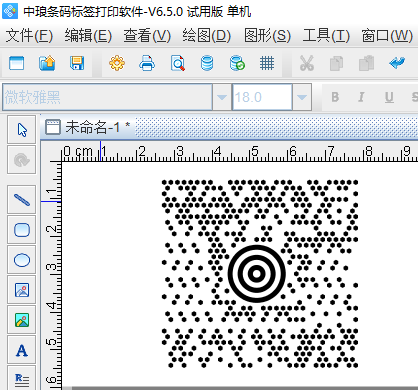Toggle the grid display icon

(x=267, y=63)
